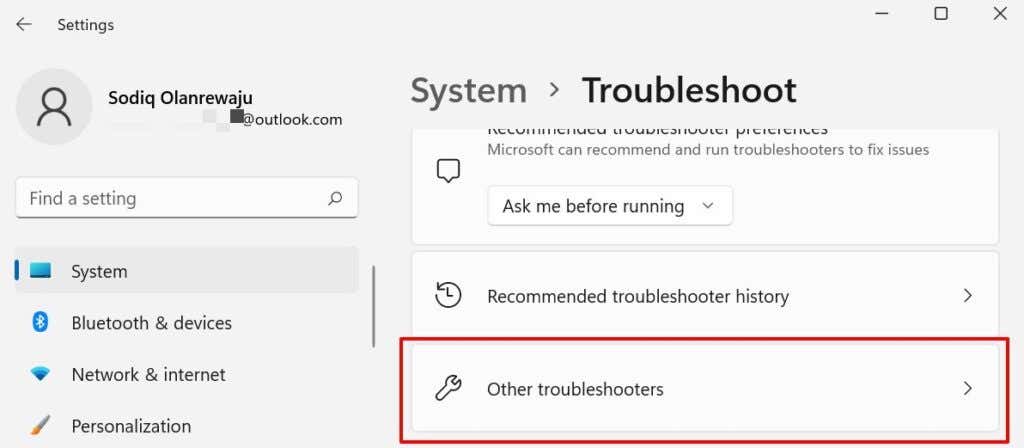Click the Find a setting search field
The height and width of the screenshot is (448, 1024).
(170, 198)
